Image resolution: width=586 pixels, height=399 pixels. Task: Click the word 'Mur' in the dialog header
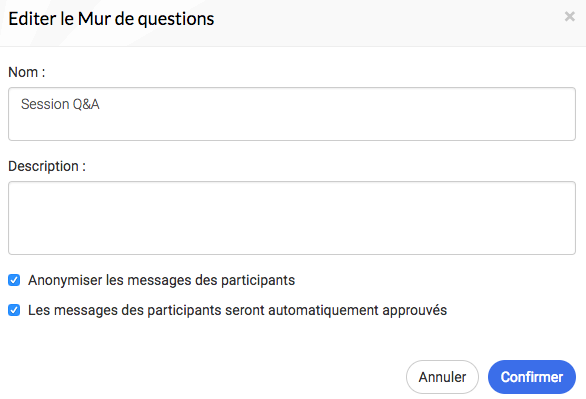[94, 19]
